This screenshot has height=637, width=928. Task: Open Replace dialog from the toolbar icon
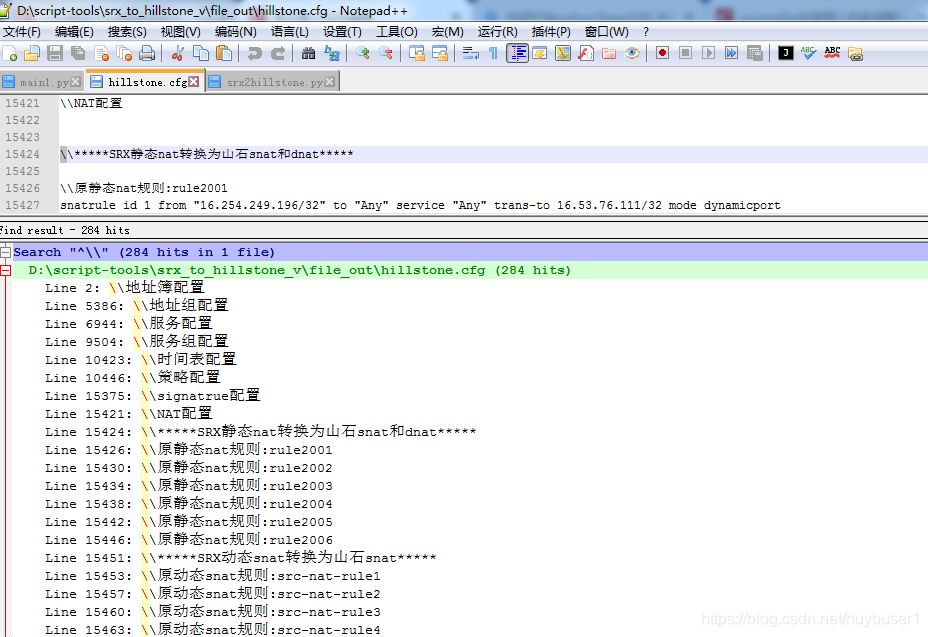coord(332,54)
